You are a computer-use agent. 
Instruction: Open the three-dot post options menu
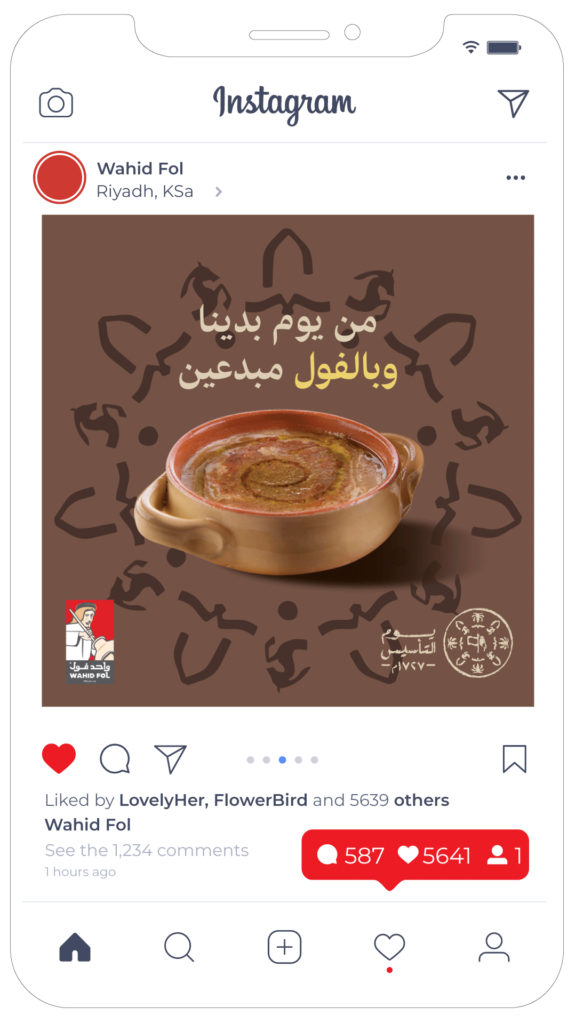tap(515, 178)
